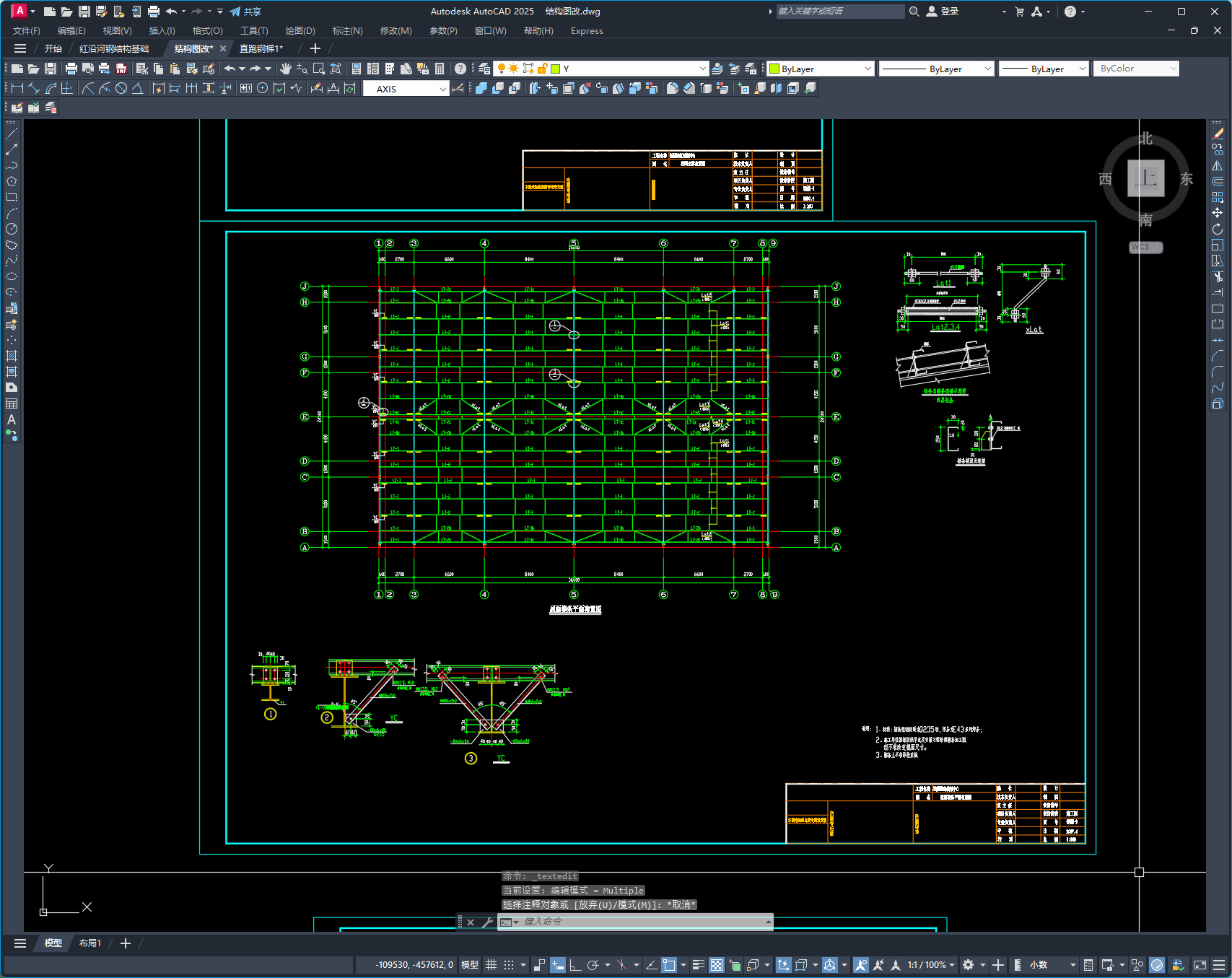Screen dimensions: 1232x978
Task: Switch to 红沿河钢结构基础 drawing tab
Action: point(114,48)
